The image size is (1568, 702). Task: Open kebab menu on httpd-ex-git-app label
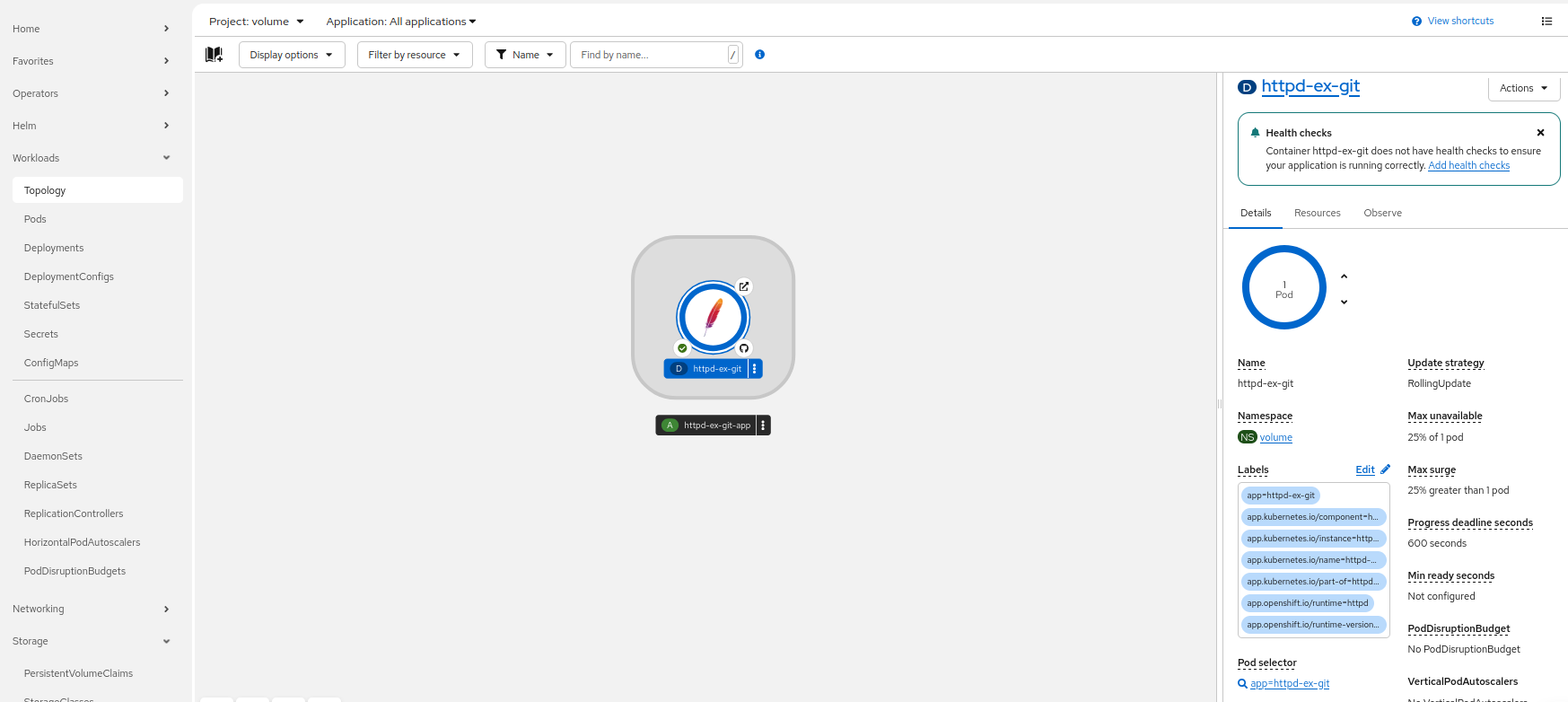tap(763, 426)
